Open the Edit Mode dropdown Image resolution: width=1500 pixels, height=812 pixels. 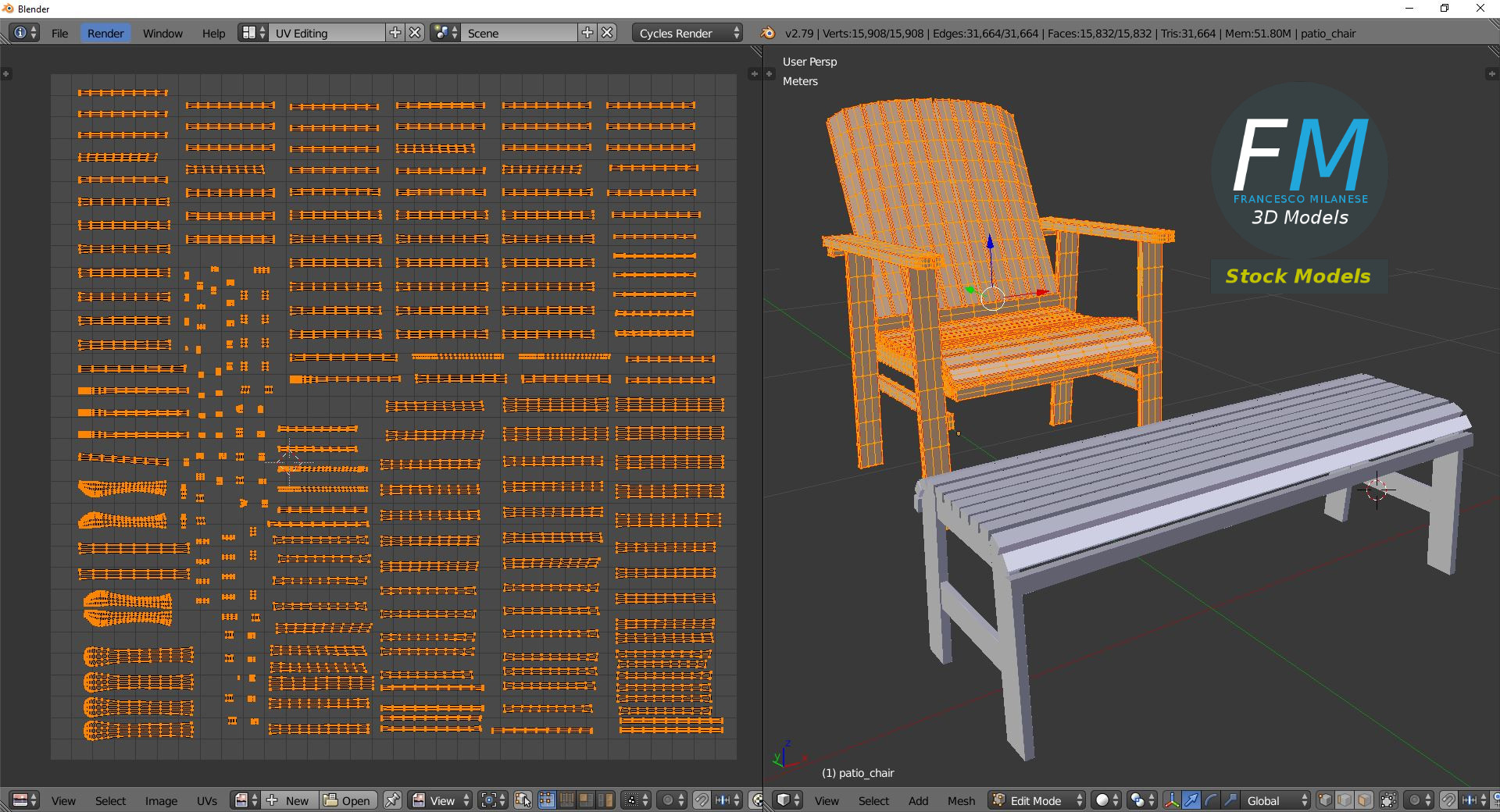[x=1037, y=800]
